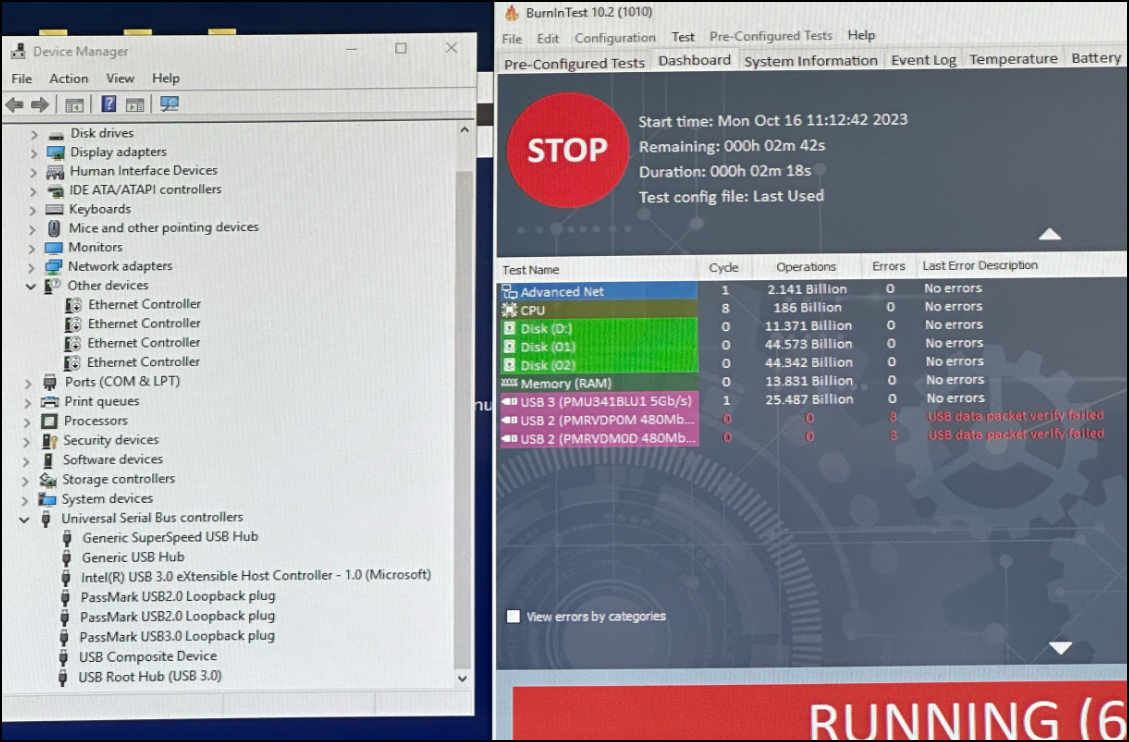Click the Ports (COM & LPT) icon
Viewport: 1129px width, 742px height.
coord(50,382)
